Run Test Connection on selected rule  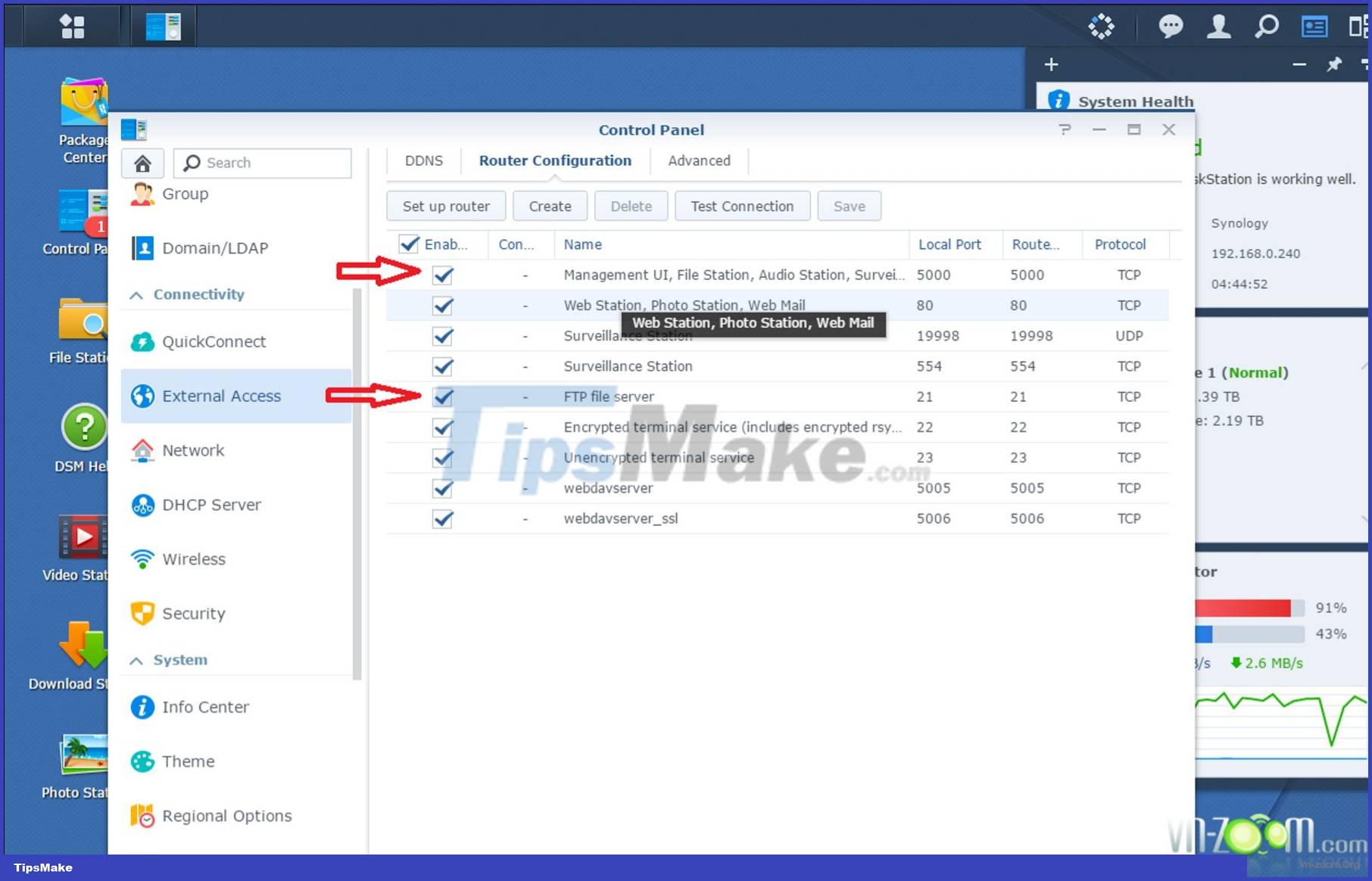pos(742,206)
